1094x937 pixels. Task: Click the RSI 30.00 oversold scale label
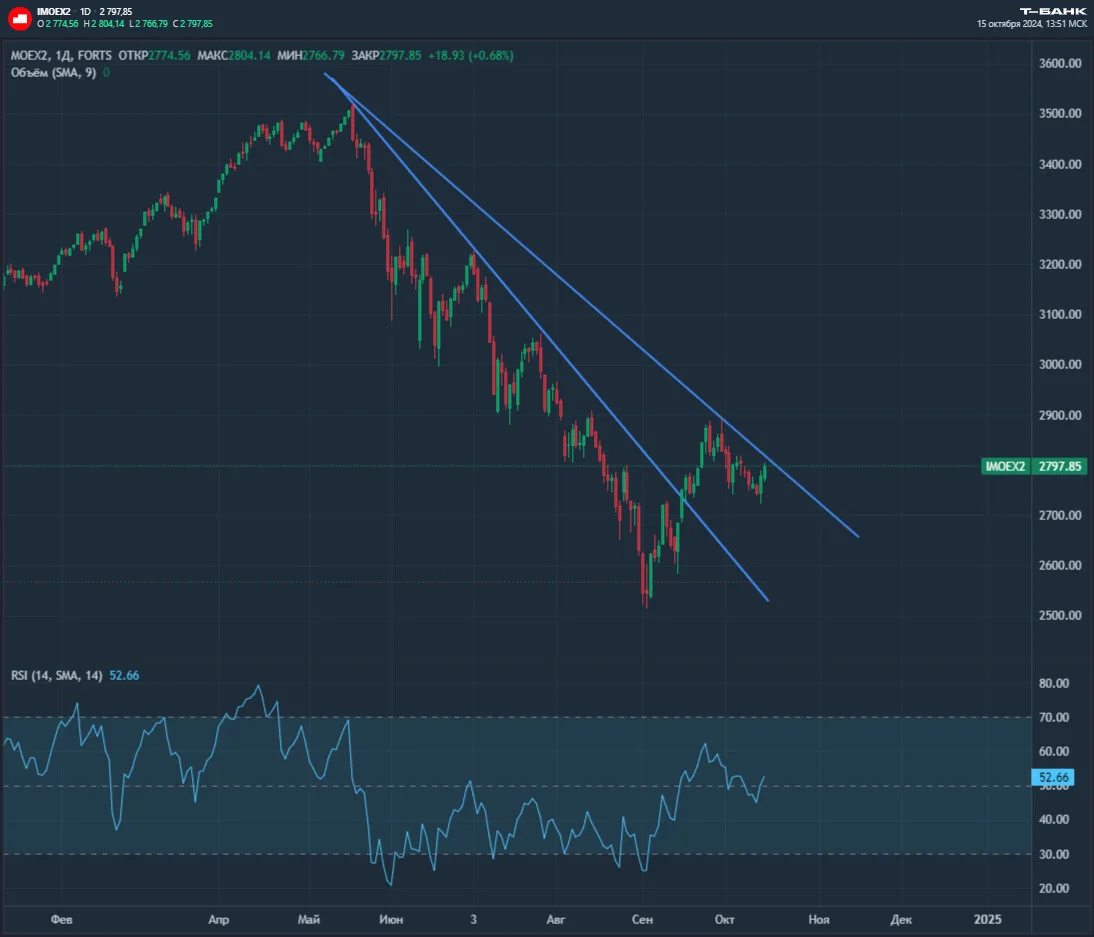[1054, 854]
